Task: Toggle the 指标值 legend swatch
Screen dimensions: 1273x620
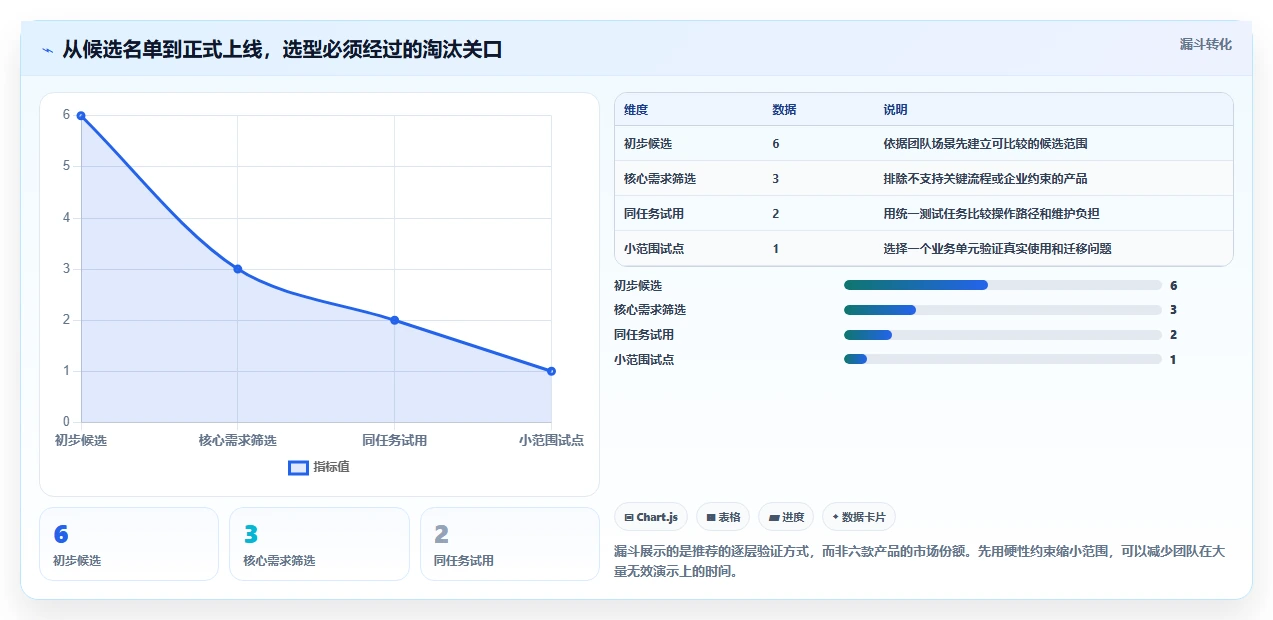Action: point(298,467)
